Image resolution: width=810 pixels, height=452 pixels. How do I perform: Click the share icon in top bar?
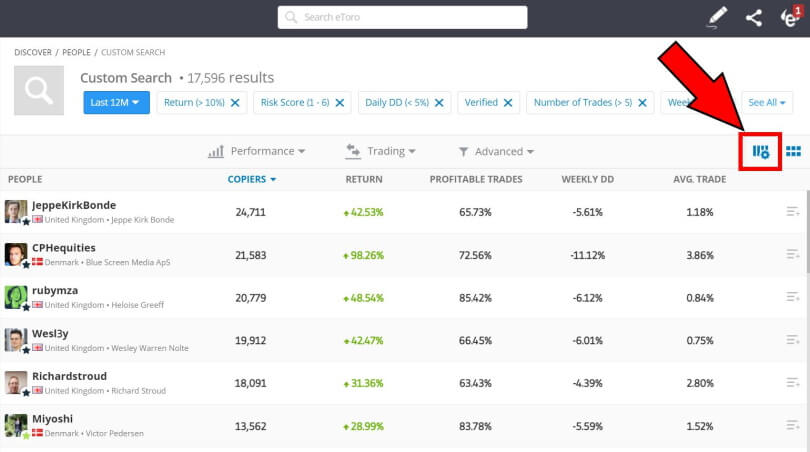coord(754,18)
